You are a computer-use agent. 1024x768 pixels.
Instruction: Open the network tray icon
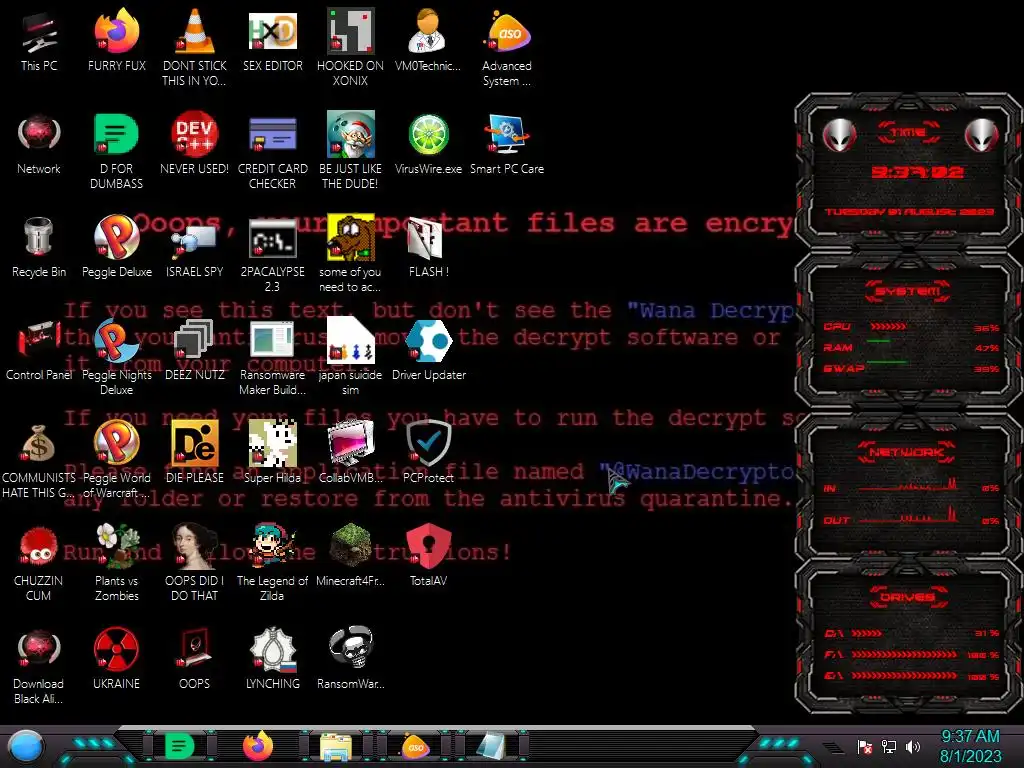[889, 746]
